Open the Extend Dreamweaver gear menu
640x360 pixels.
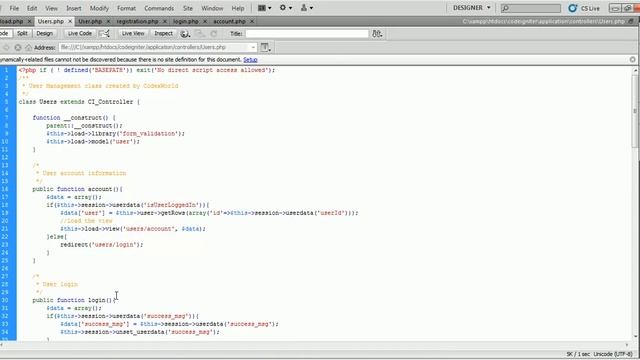point(285,8)
